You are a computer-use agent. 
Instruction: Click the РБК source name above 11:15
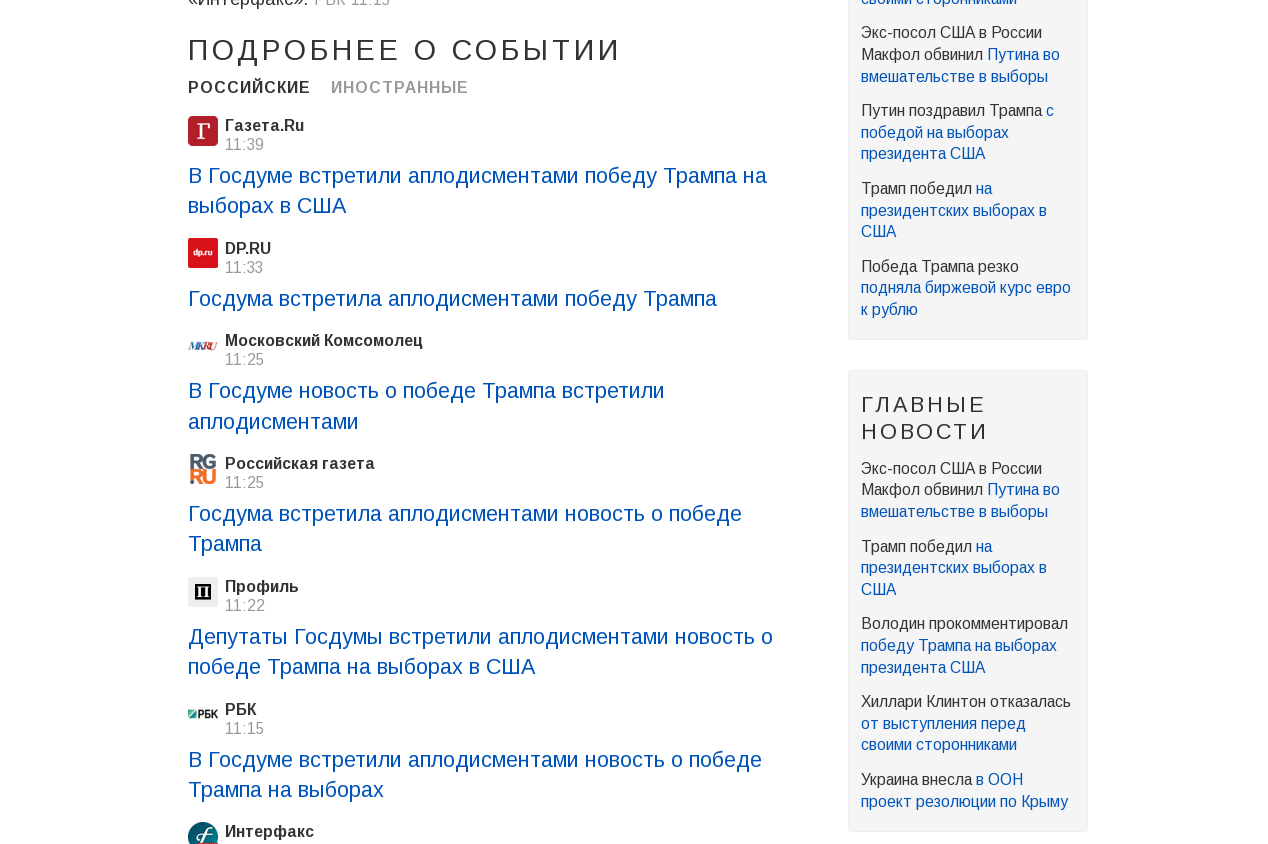point(241,710)
